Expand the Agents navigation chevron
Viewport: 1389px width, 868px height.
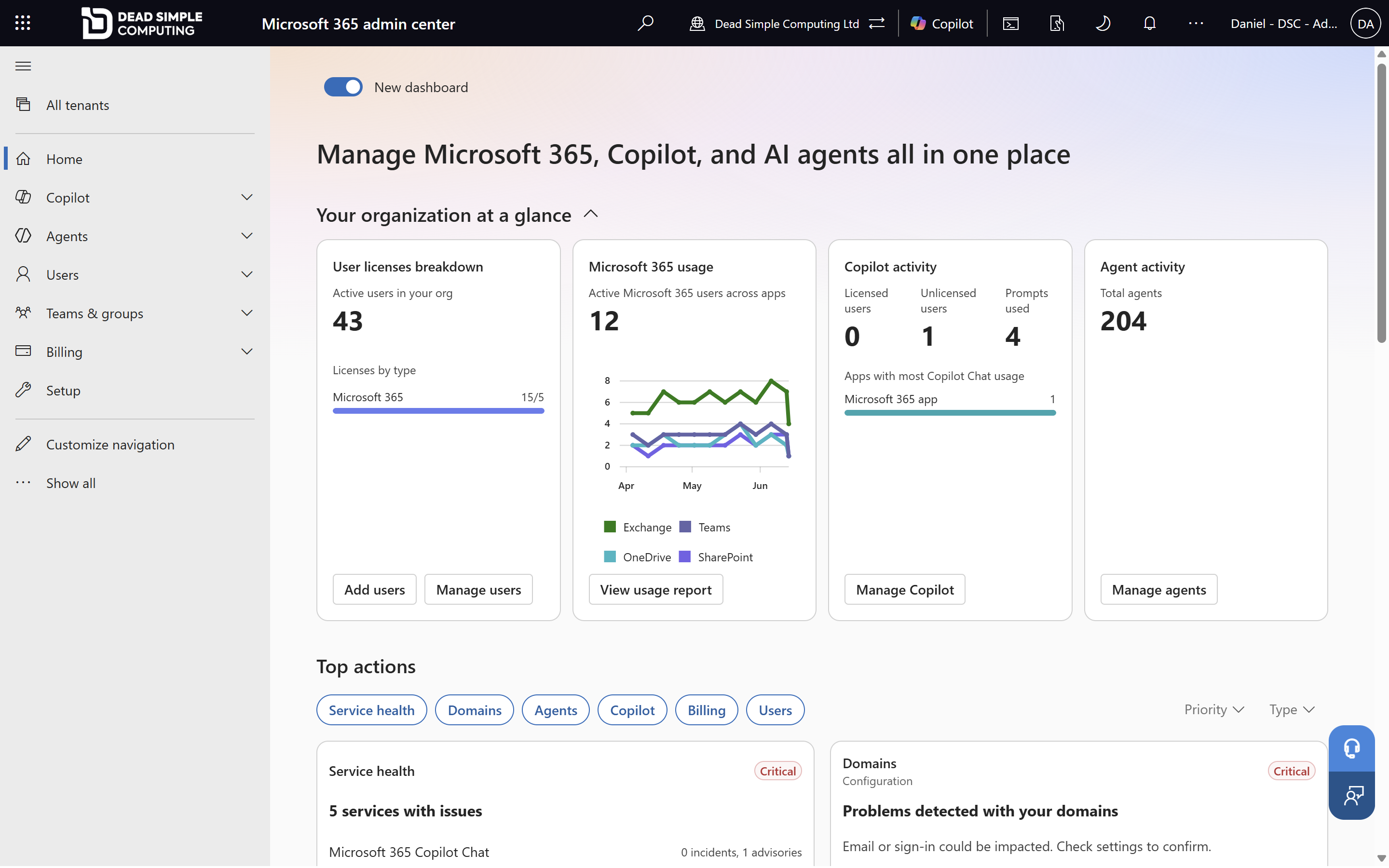[x=247, y=236]
